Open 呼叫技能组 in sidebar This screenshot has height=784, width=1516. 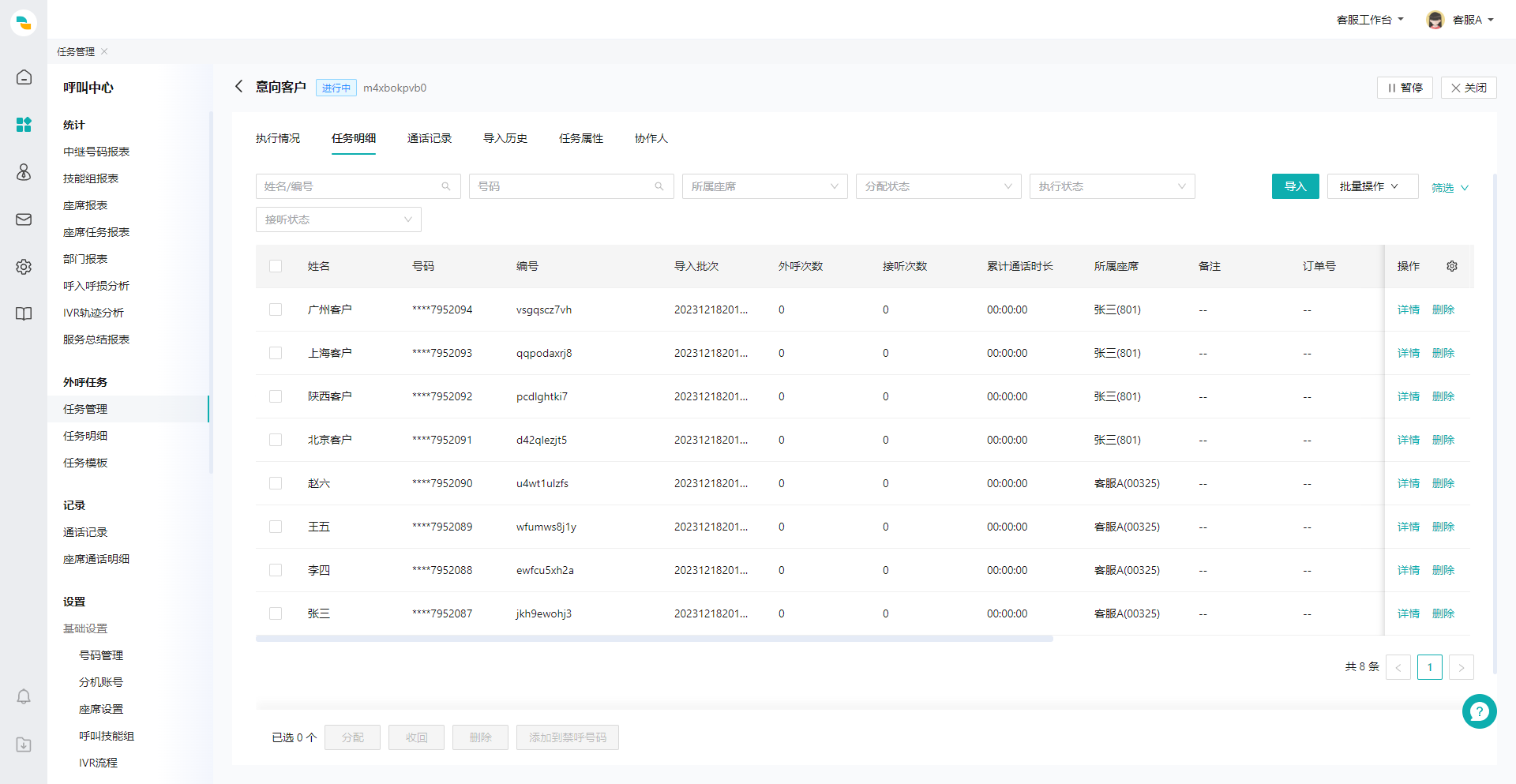(107, 736)
